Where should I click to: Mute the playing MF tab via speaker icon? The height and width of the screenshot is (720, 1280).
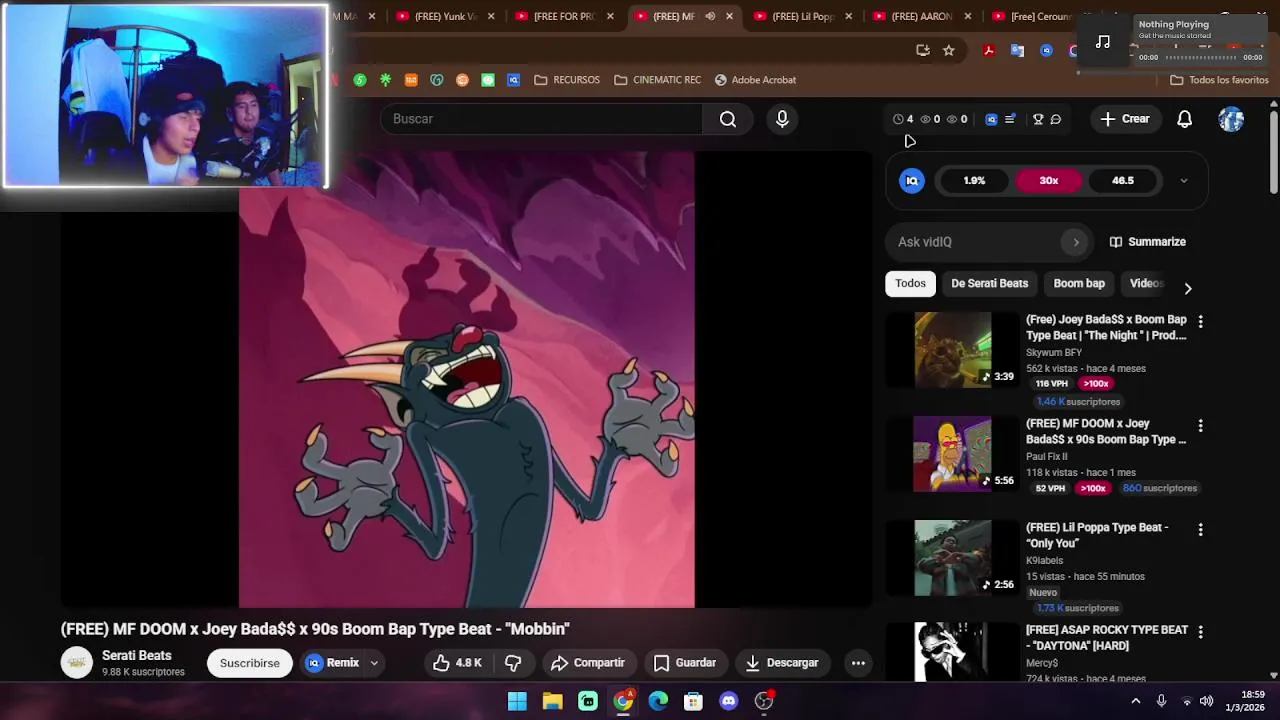pos(710,16)
